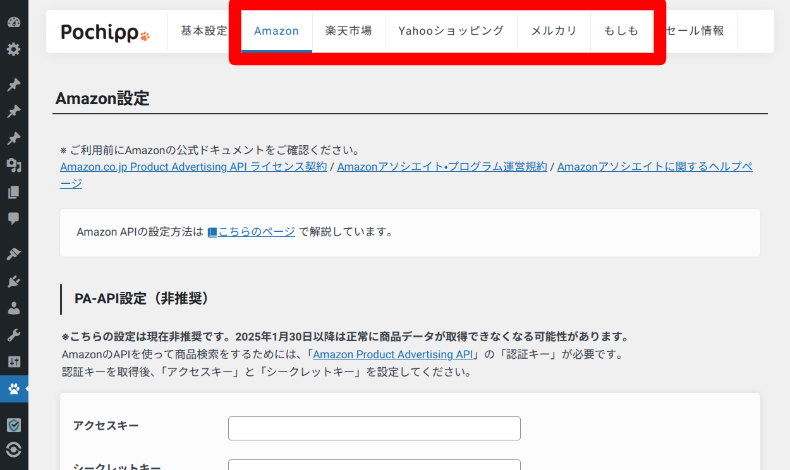Click the Pochipp logo
Image resolution: width=790 pixels, height=470 pixels.
105,32
